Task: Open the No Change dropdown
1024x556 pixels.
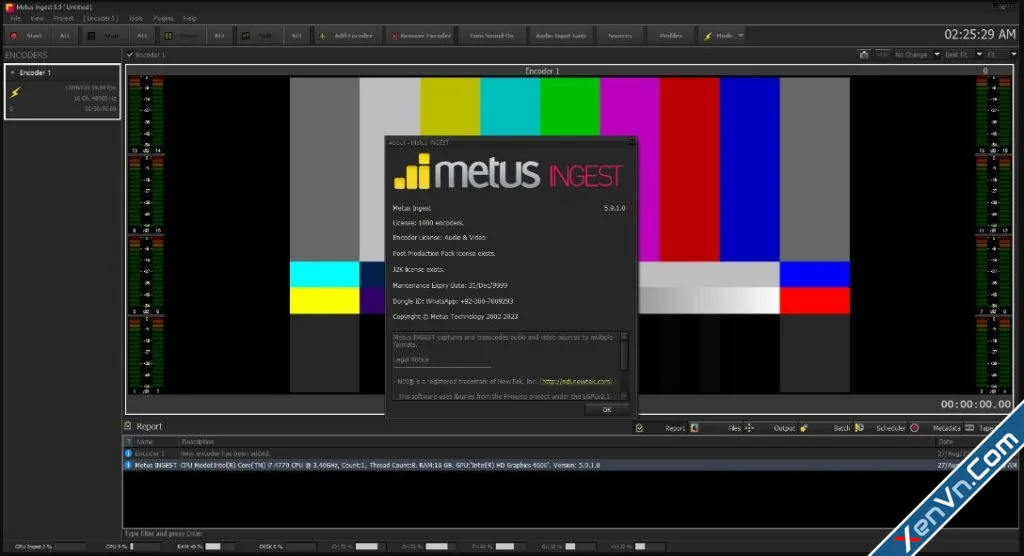Action: coord(917,55)
